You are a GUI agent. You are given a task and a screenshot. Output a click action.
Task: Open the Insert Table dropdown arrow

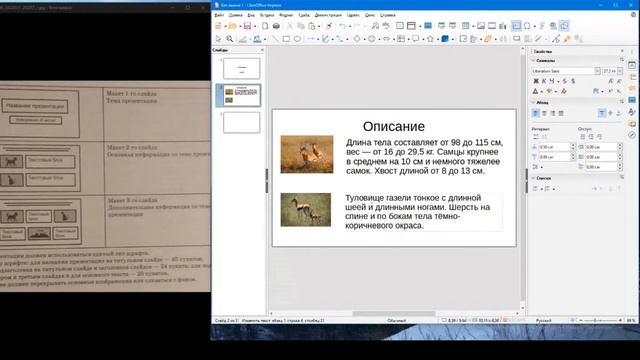472,27
